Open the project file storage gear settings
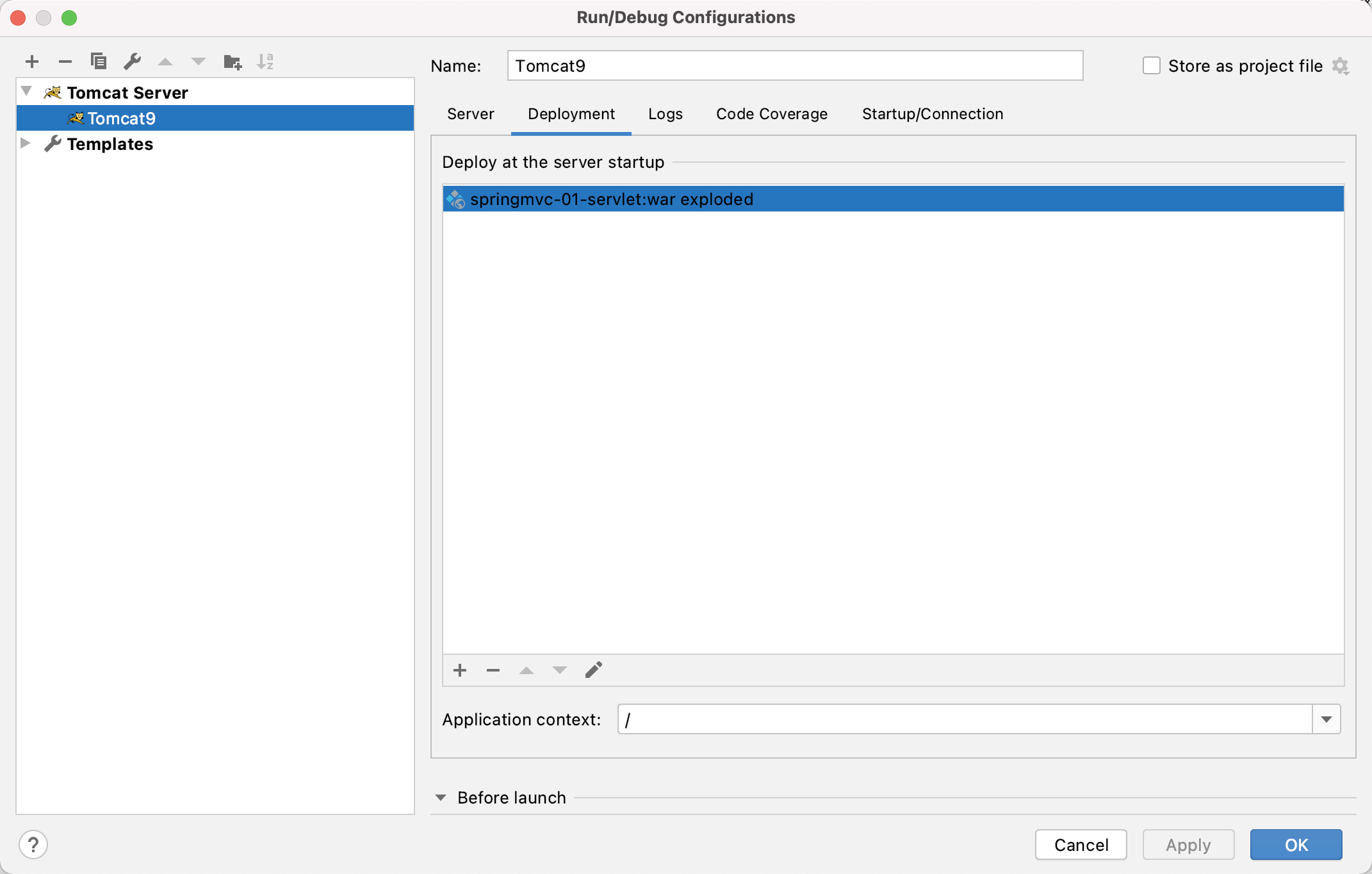Image resolution: width=1372 pixels, height=874 pixels. [x=1341, y=66]
